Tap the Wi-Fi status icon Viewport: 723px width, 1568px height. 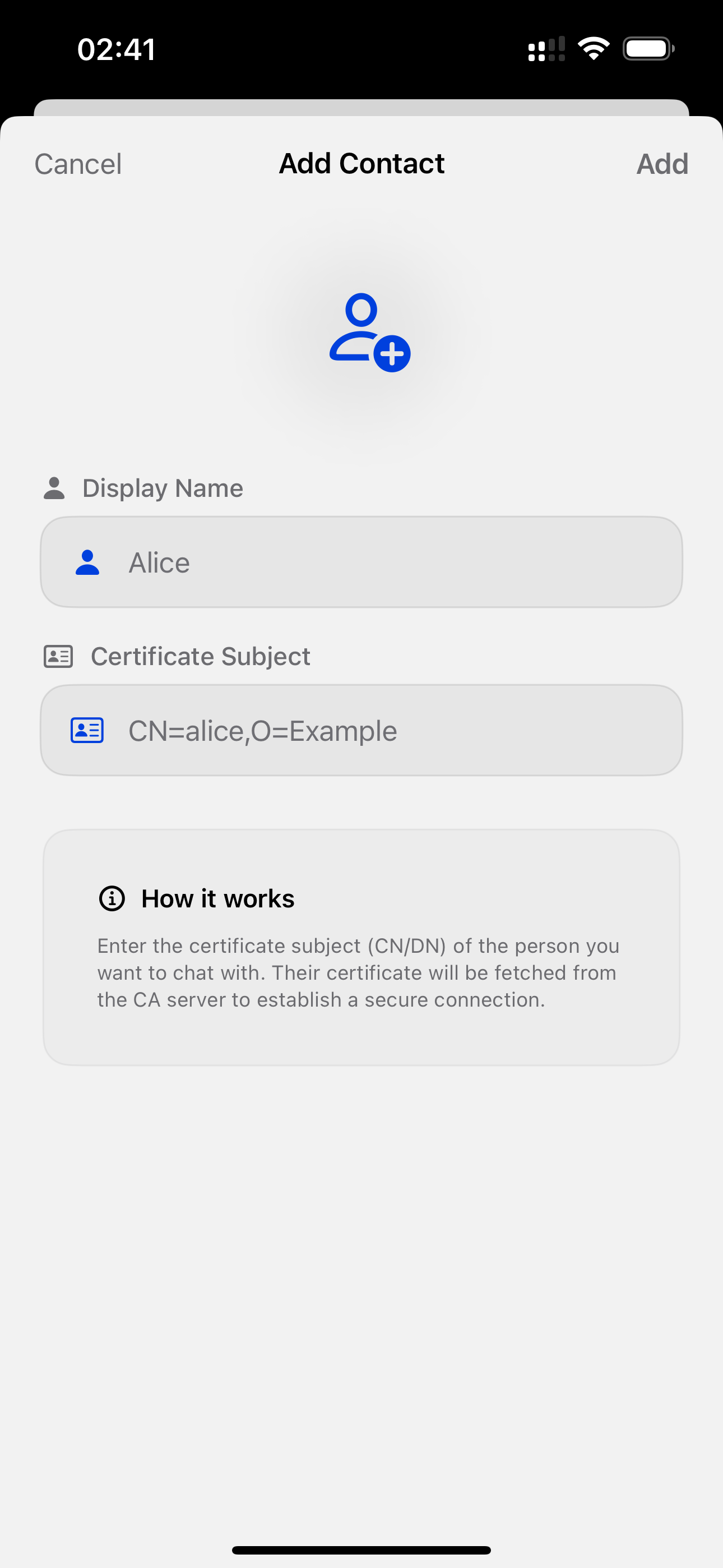coord(594,49)
